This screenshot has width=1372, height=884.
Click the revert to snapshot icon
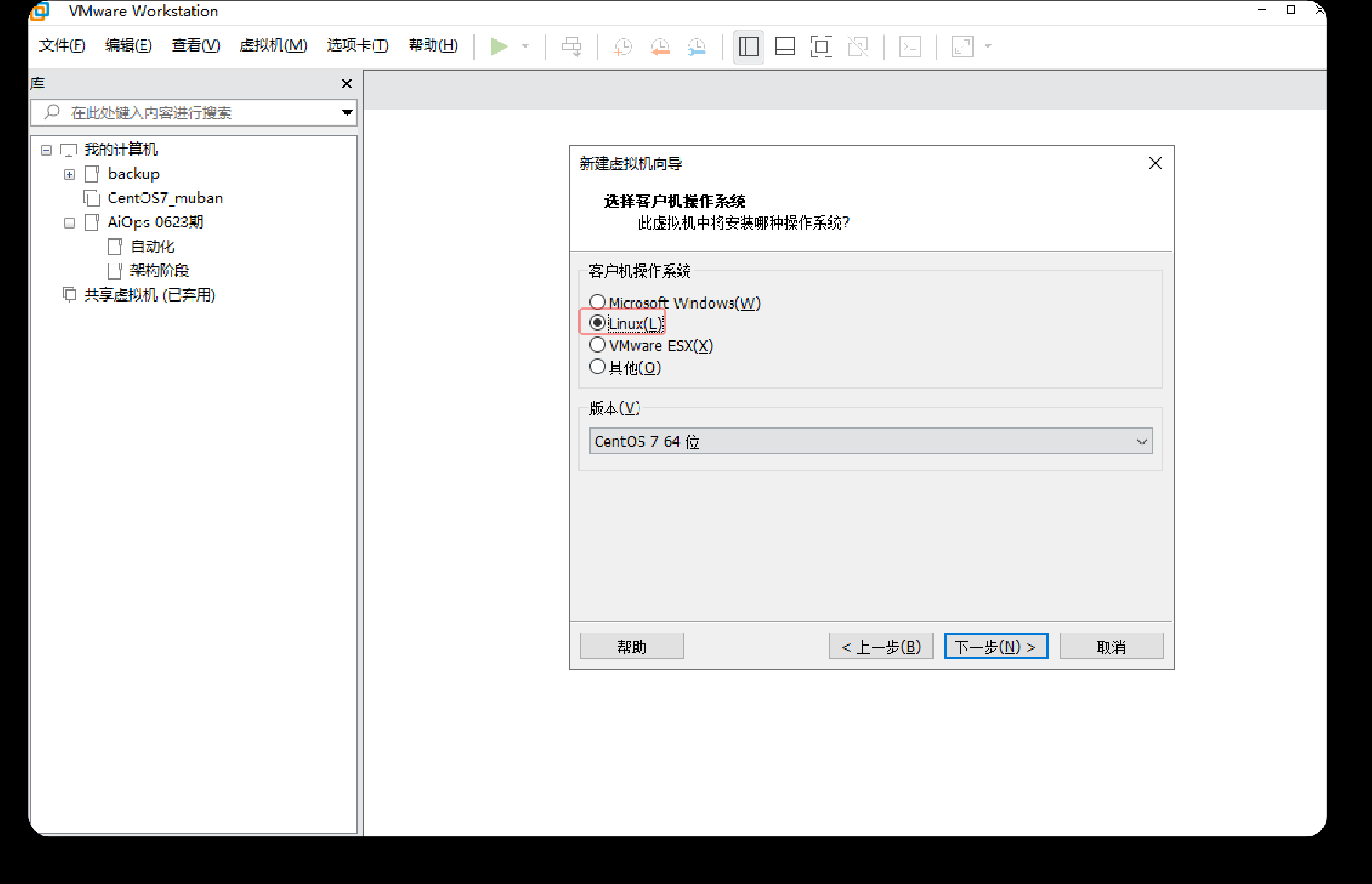(660, 46)
